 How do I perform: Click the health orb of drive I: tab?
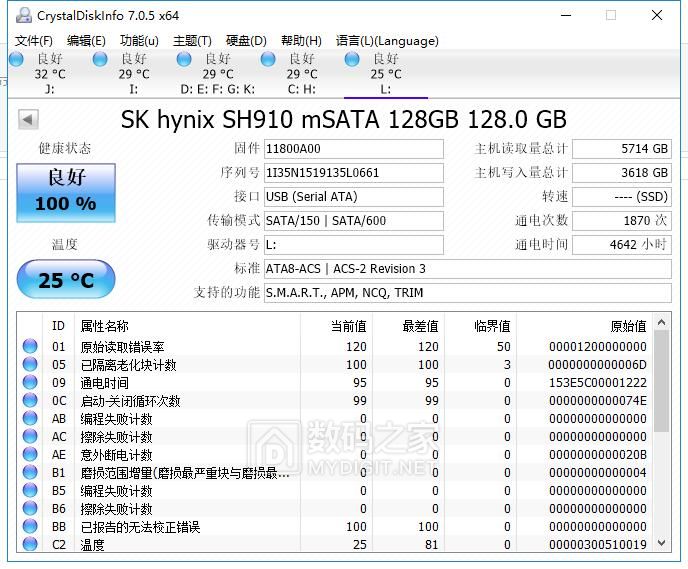click(x=100, y=59)
